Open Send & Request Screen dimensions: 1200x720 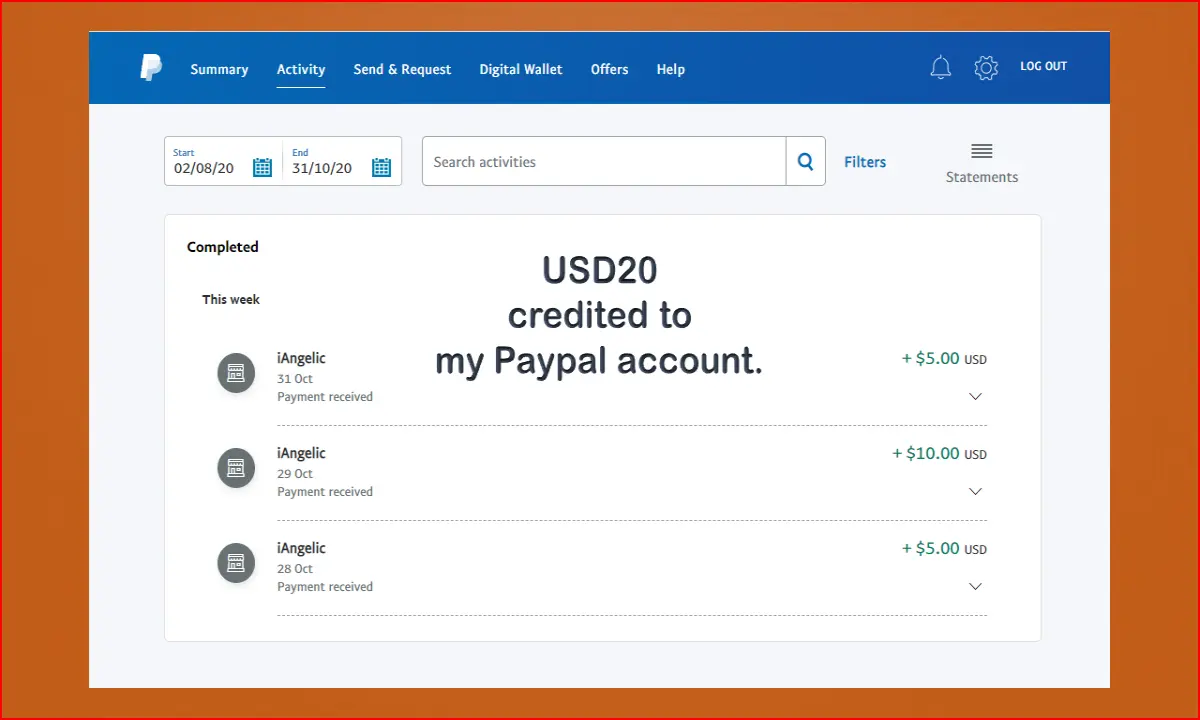point(402,69)
